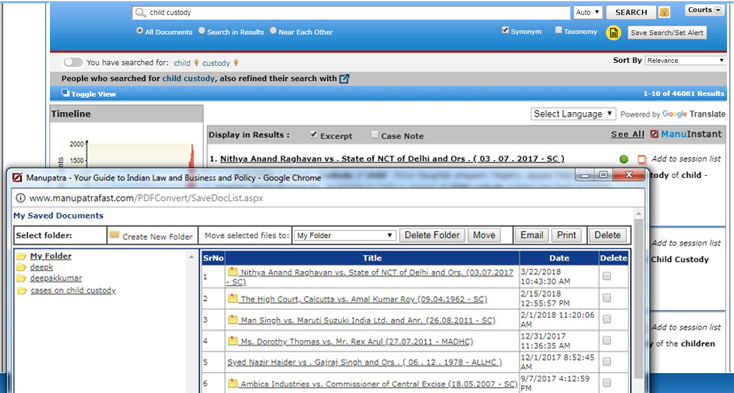Image resolution: width=734 pixels, height=393 pixels.
Task: Open the See All link
Action: tap(627, 134)
